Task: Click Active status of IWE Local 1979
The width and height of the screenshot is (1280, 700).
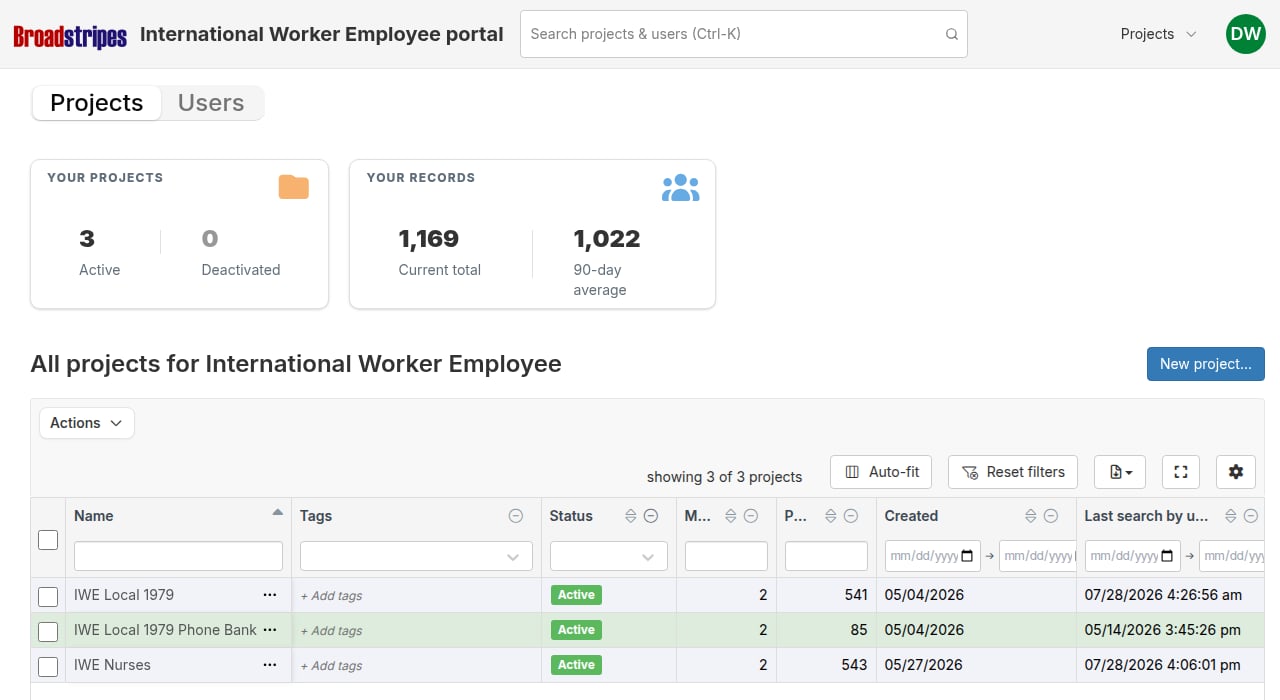Action: pos(576,595)
